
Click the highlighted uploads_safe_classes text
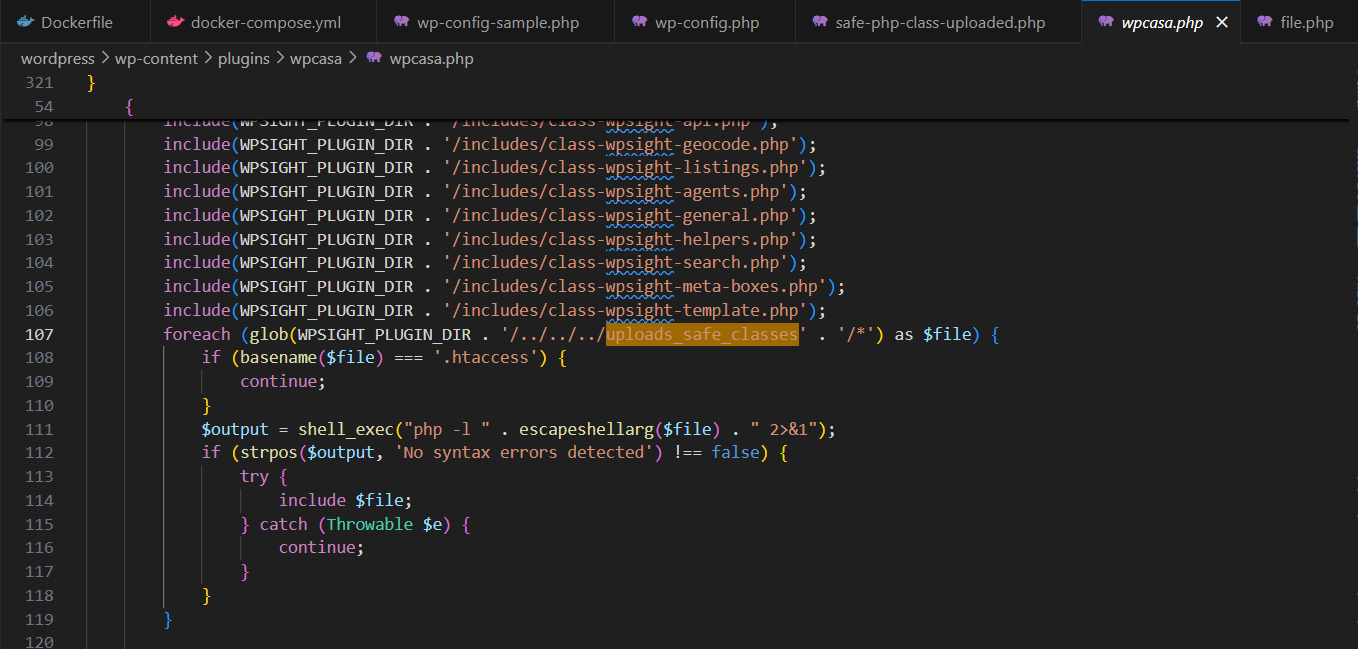click(x=702, y=334)
